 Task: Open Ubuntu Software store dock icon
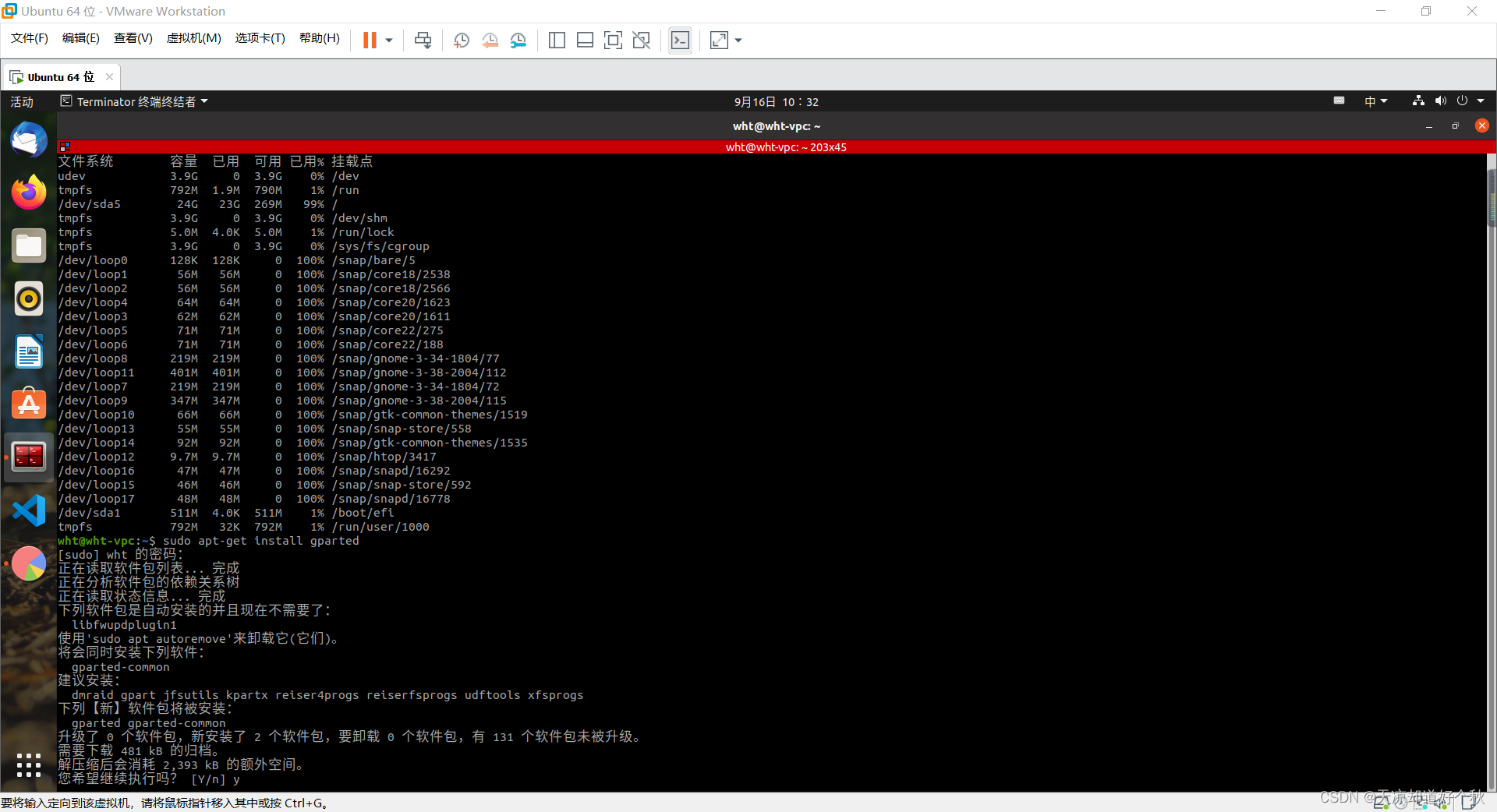(29, 404)
